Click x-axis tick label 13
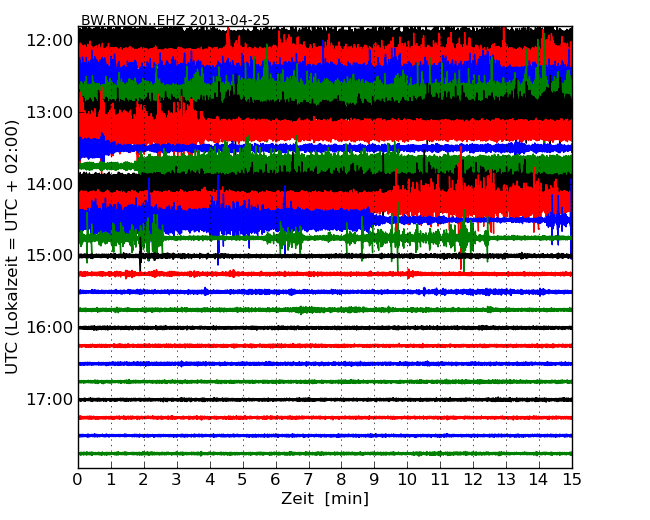 (x=506, y=480)
